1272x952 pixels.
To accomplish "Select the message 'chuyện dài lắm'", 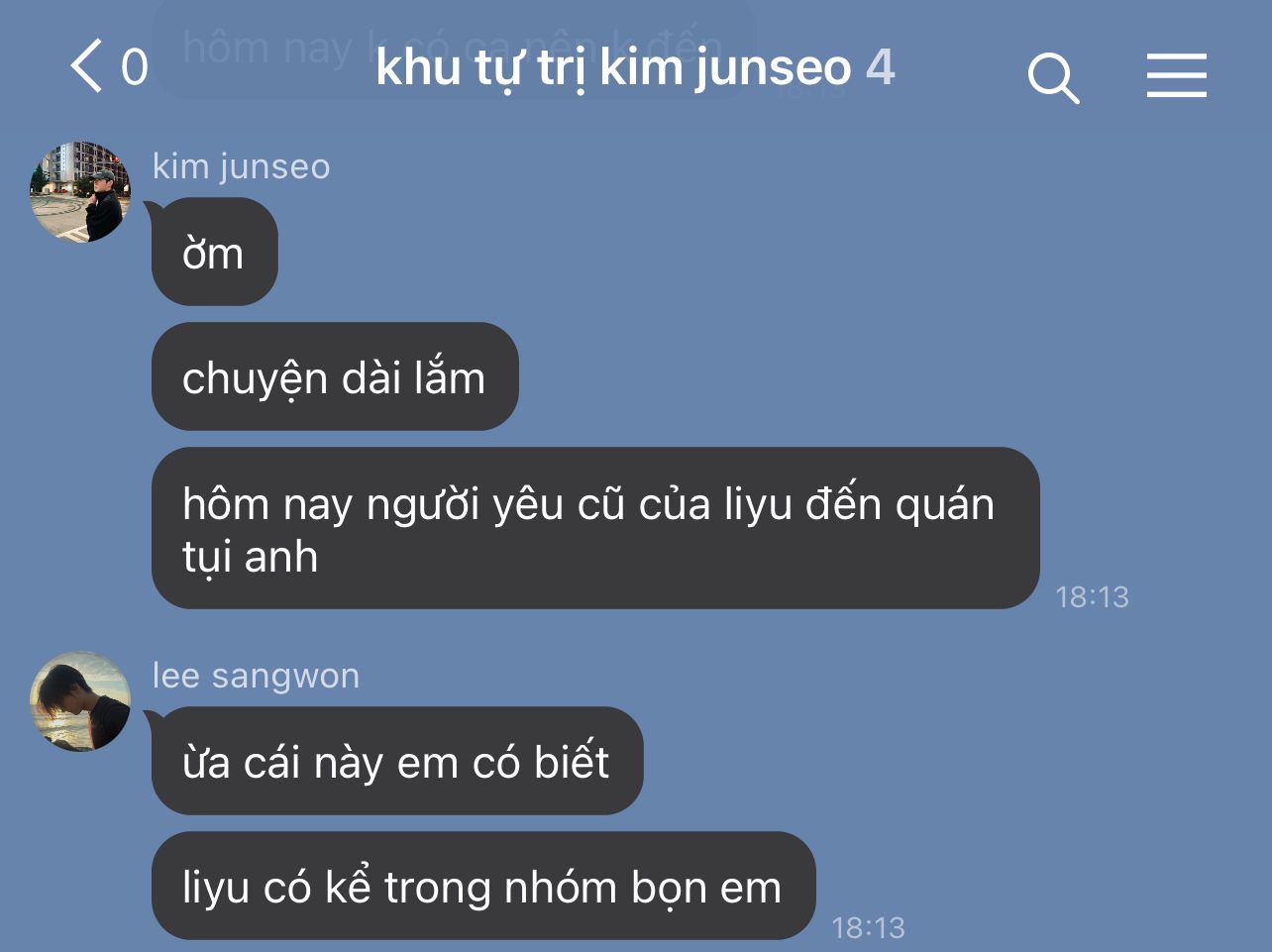I will click(335, 376).
